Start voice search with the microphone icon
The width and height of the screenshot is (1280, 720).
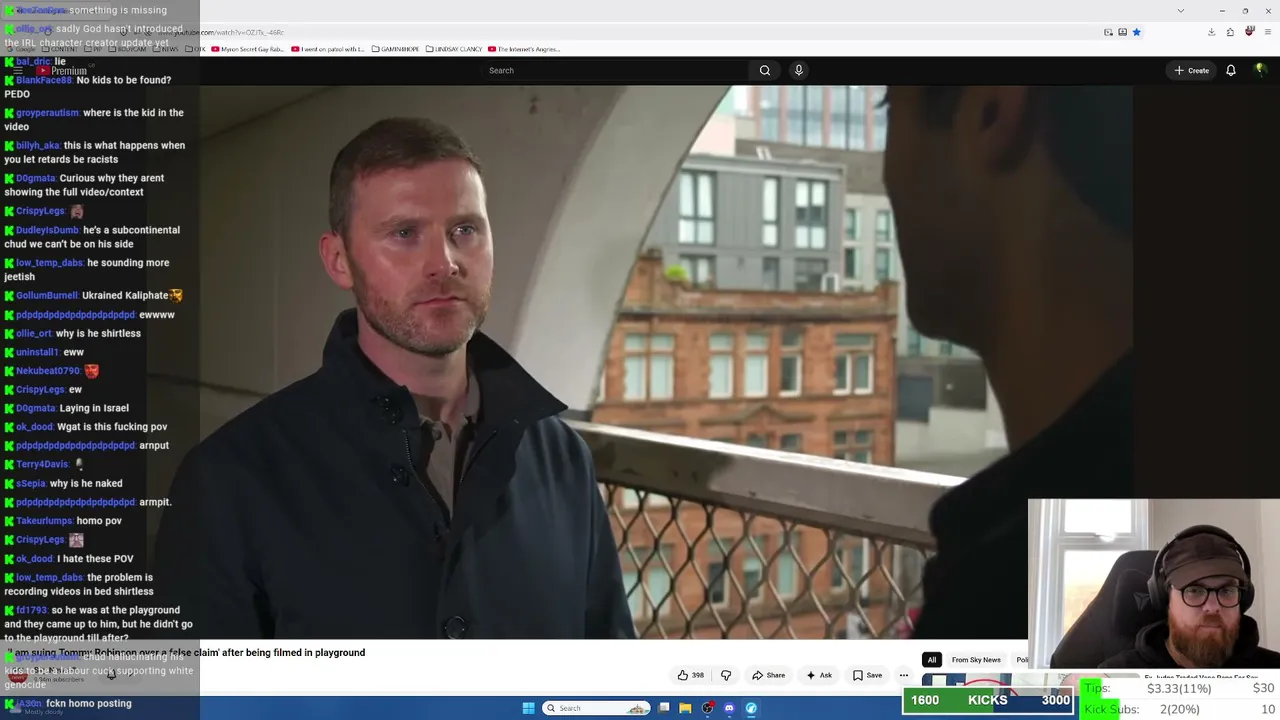798,70
